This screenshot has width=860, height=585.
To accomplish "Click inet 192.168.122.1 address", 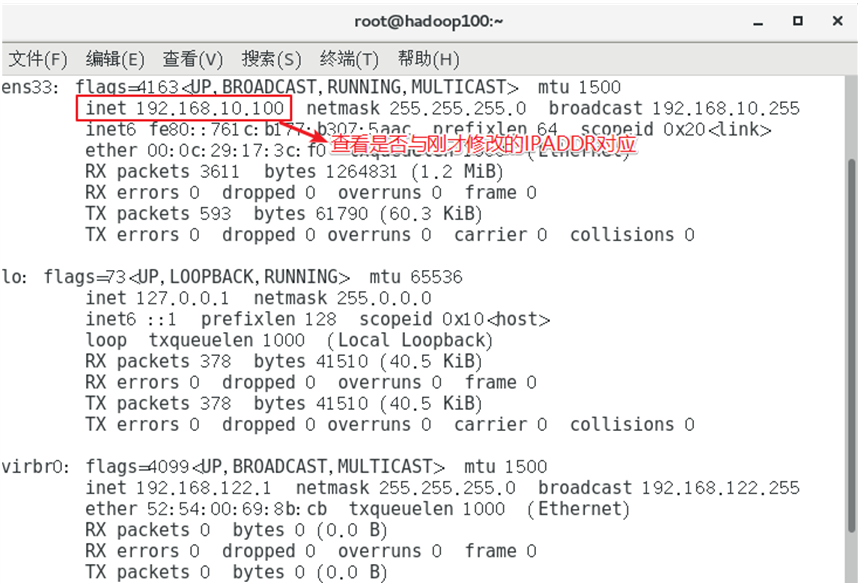I will coord(178,487).
